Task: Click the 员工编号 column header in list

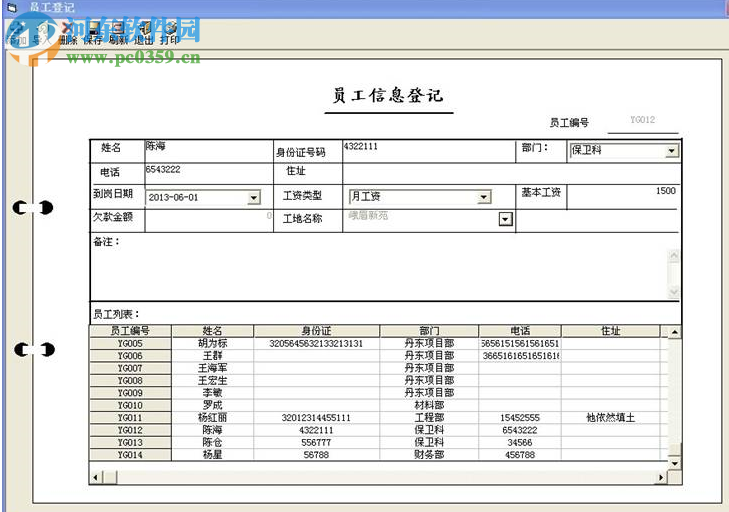Action: pyautogui.click(x=130, y=331)
